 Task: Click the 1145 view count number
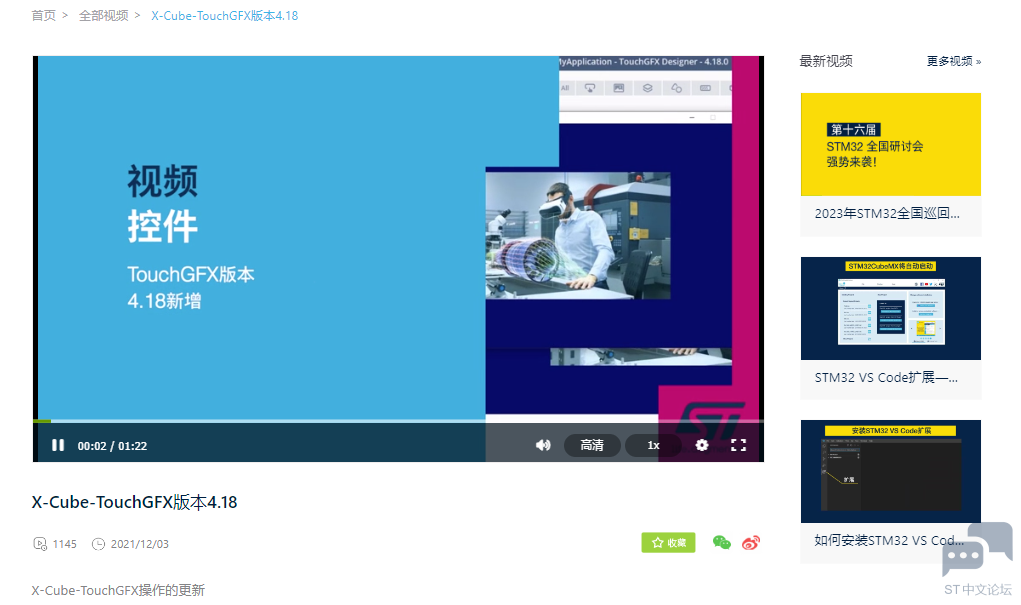(x=64, y=544)
